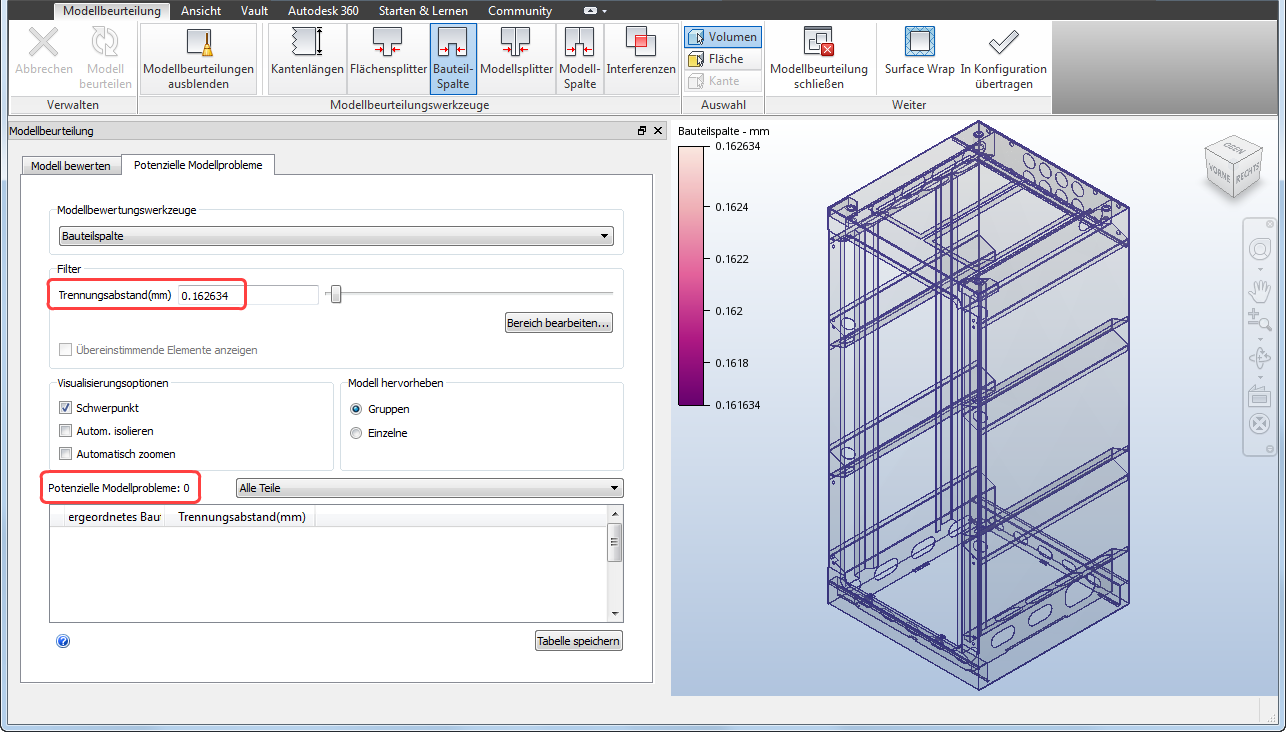The image size is (1286, 732).
Task: Click the Tabelle speichern button
Action: click(x=579, y=641)
